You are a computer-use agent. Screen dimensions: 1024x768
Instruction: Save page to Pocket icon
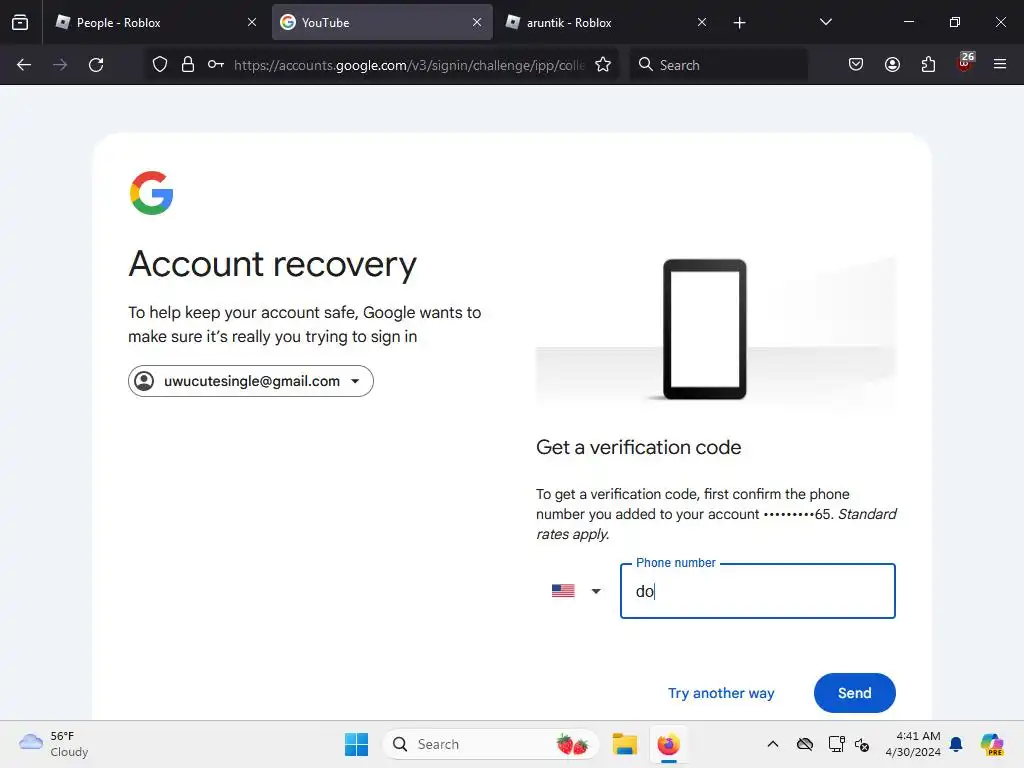click(x=856, y=65)
